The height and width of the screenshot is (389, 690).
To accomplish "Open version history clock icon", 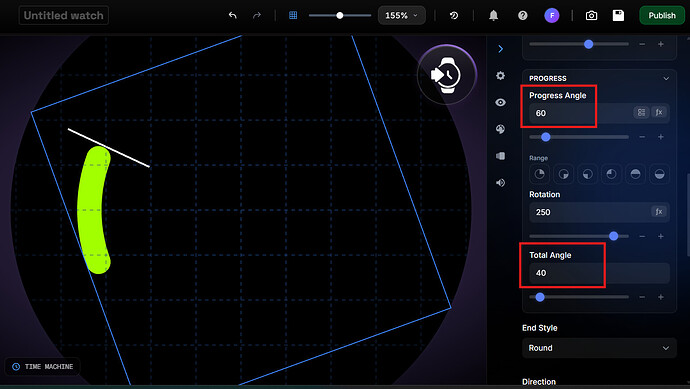I will point(454,15).
